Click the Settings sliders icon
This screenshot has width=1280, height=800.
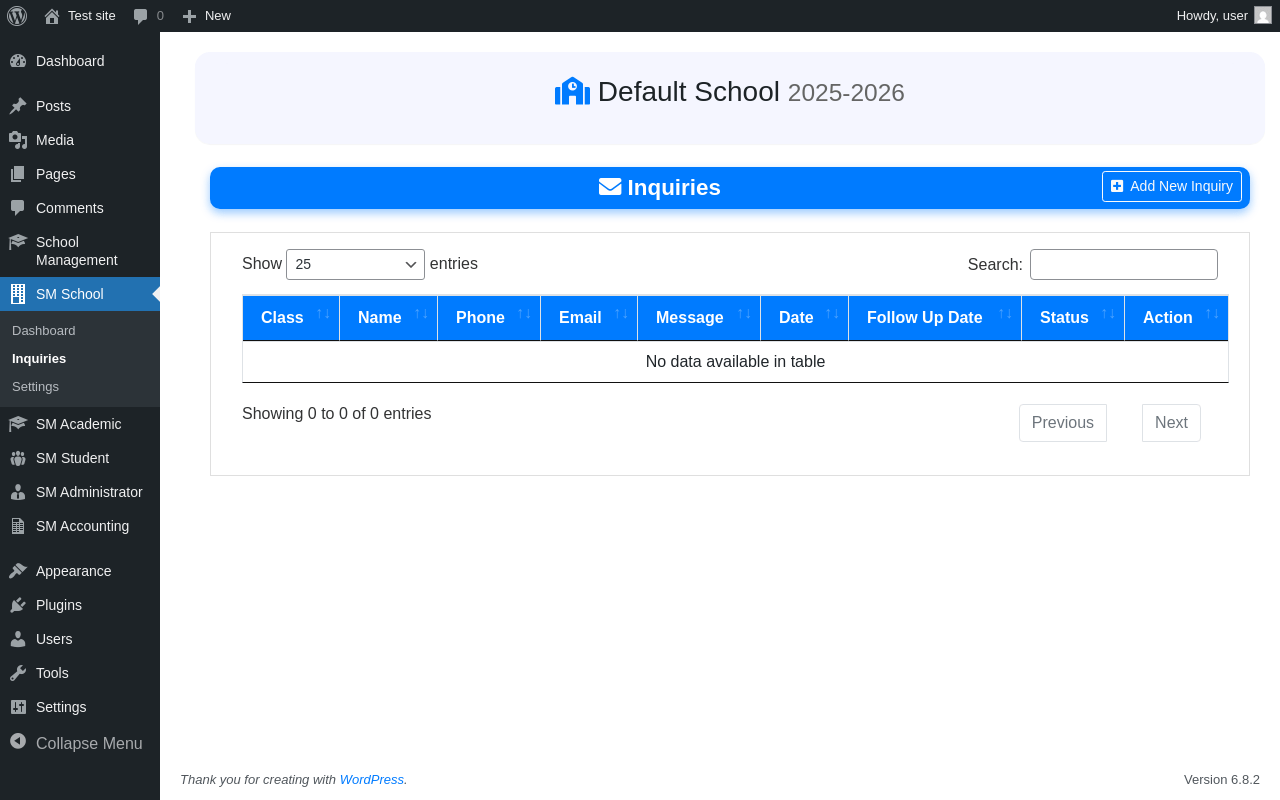18,707
